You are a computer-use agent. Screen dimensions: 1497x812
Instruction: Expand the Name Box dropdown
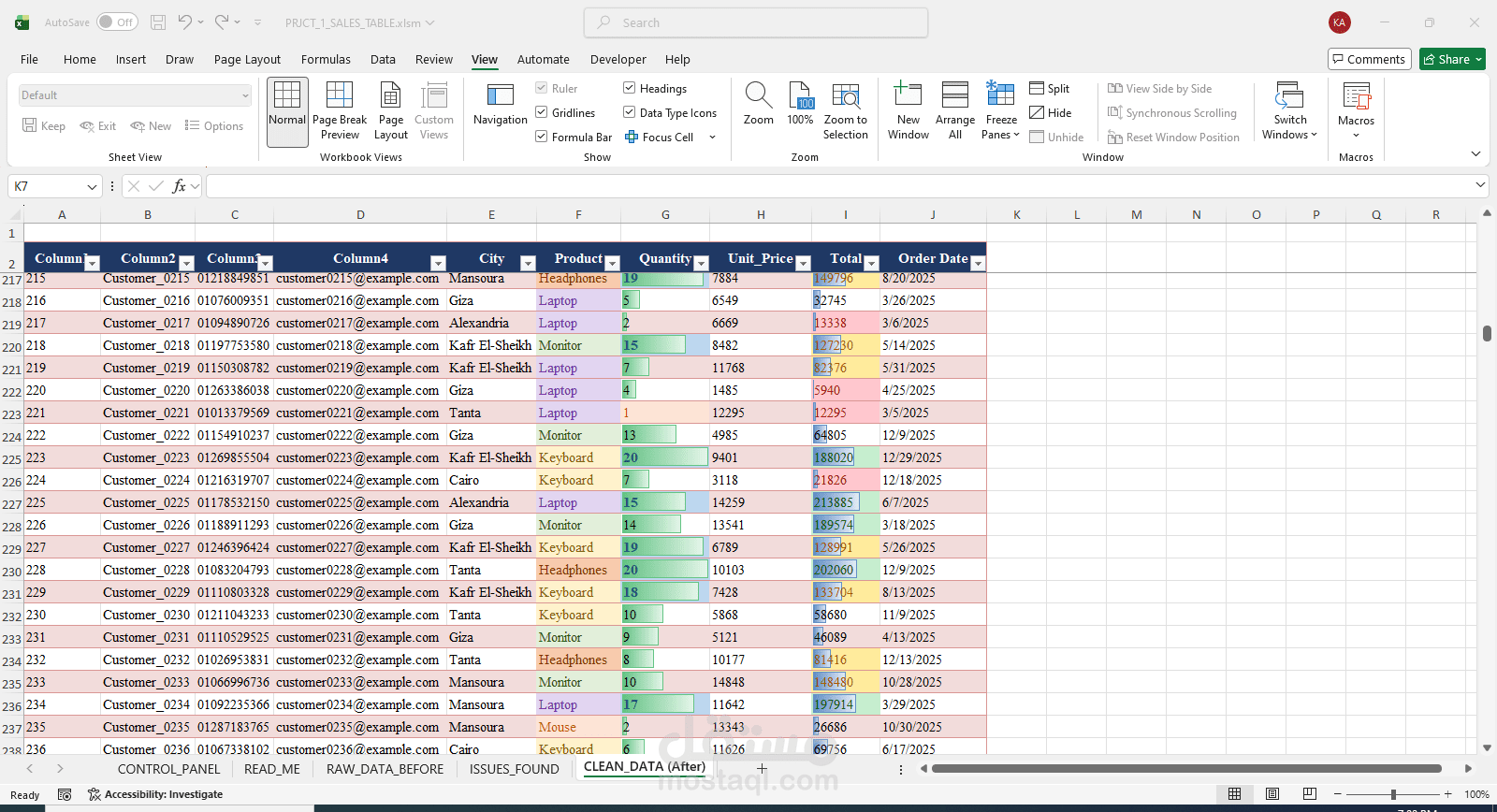[x=92, y=186]
